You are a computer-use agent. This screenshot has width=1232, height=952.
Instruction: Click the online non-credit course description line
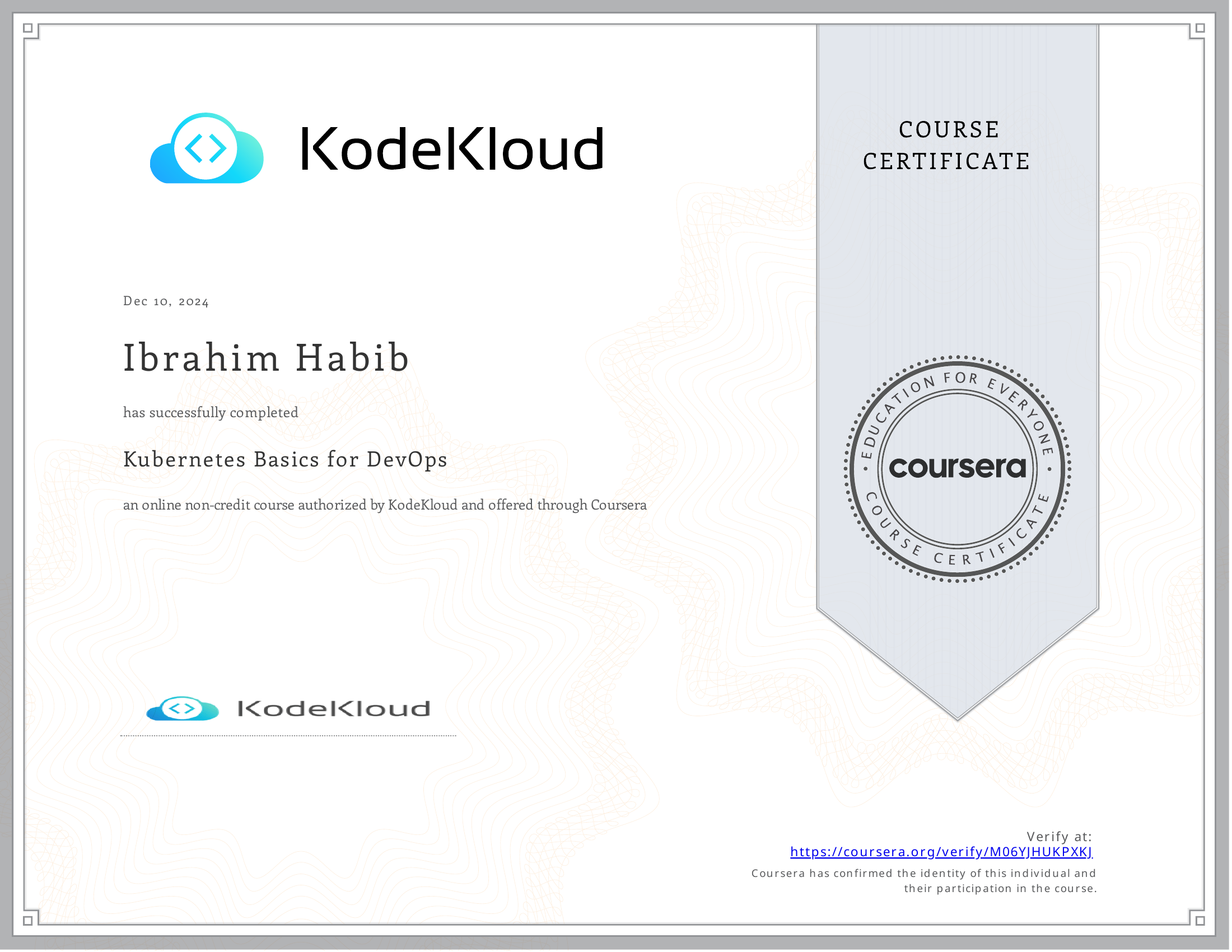coord(385,505)
